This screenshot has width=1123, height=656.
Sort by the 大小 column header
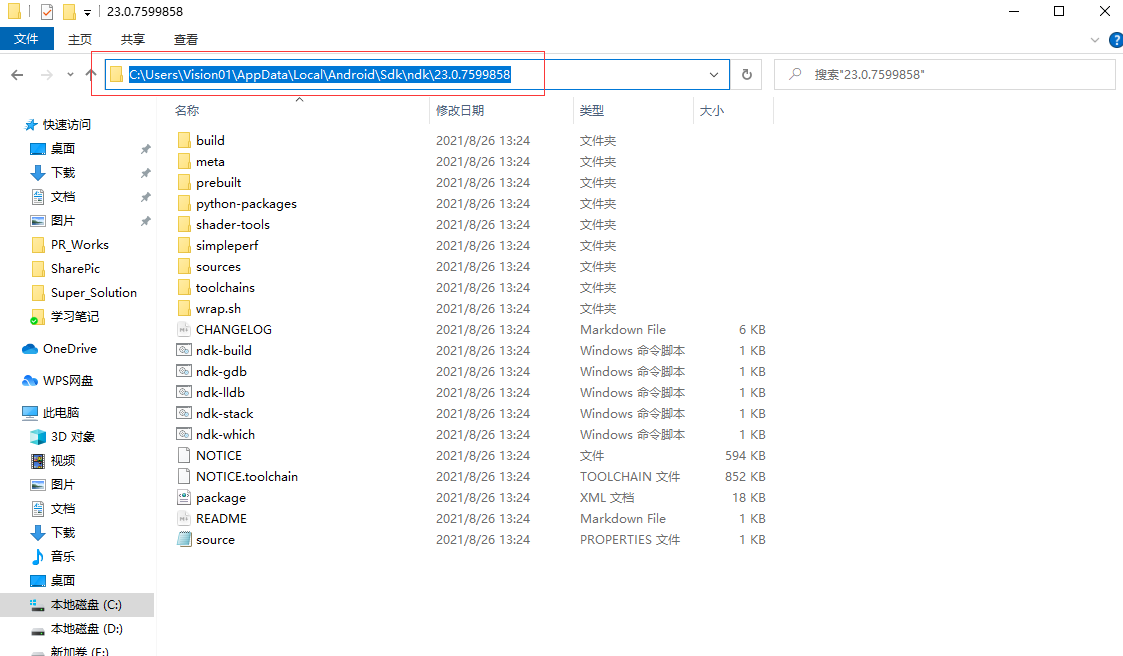click(x=711, y=110)
